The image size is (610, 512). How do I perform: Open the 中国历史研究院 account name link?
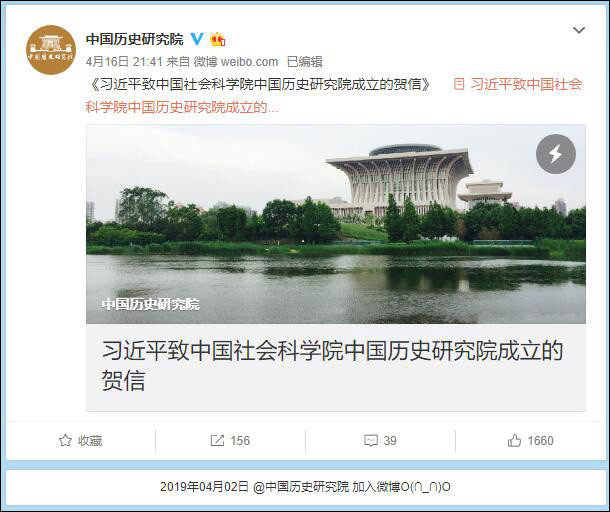135,39
